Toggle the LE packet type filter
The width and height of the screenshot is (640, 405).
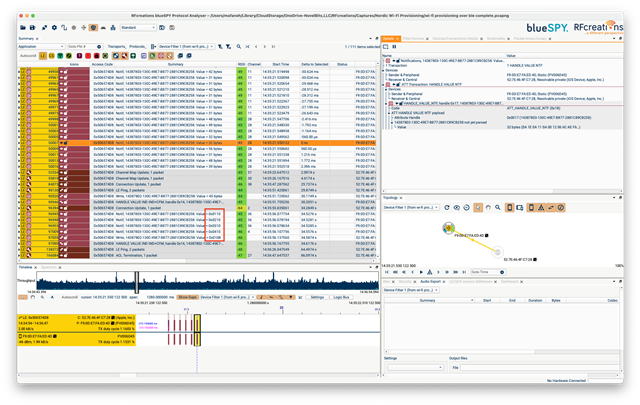[43, 56]
